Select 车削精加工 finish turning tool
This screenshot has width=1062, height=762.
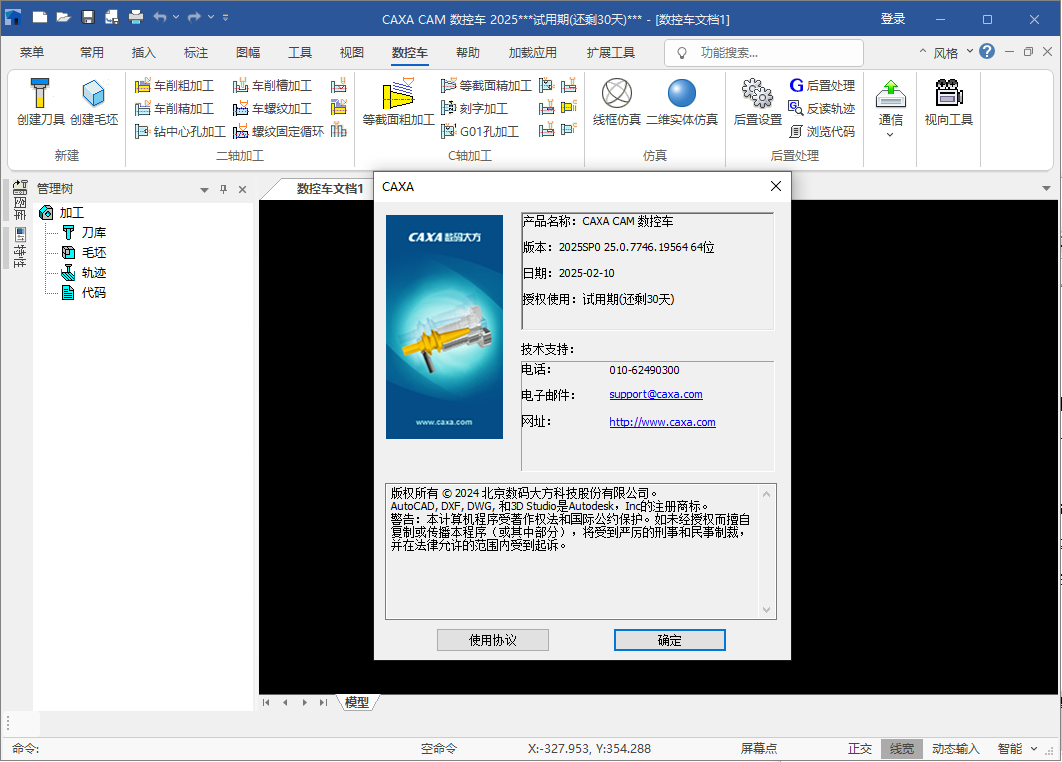pyautogui.click(x=175, y=108)
